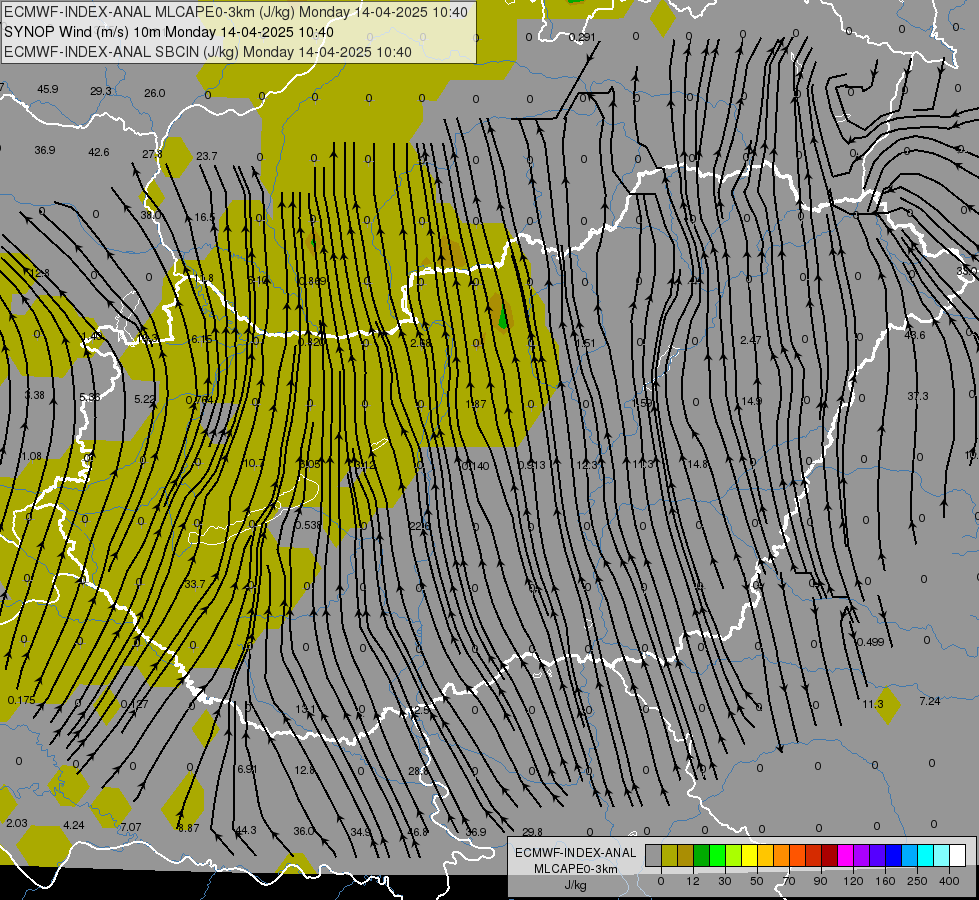Click the legend scale label 120
The image size is (979, 900).
[853, 881]
